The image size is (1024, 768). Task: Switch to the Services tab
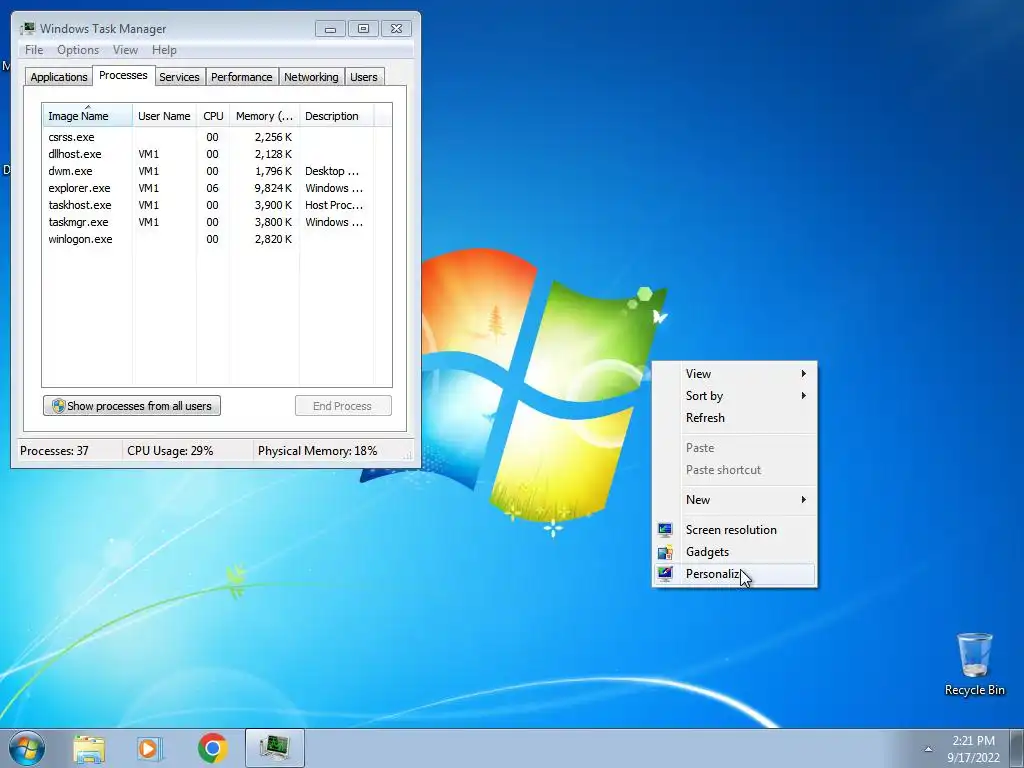[179, 77]
